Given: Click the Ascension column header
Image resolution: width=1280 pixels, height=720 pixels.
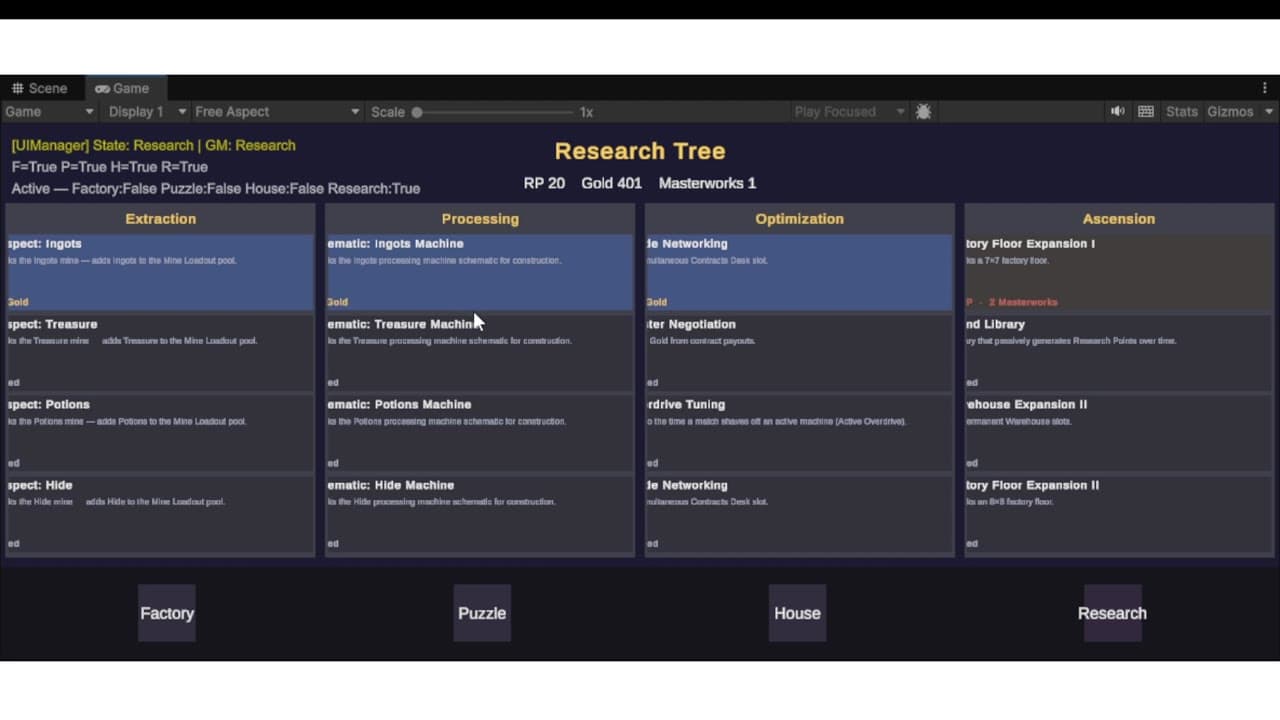Looking at the screenshot, I should coord(1119,218).
